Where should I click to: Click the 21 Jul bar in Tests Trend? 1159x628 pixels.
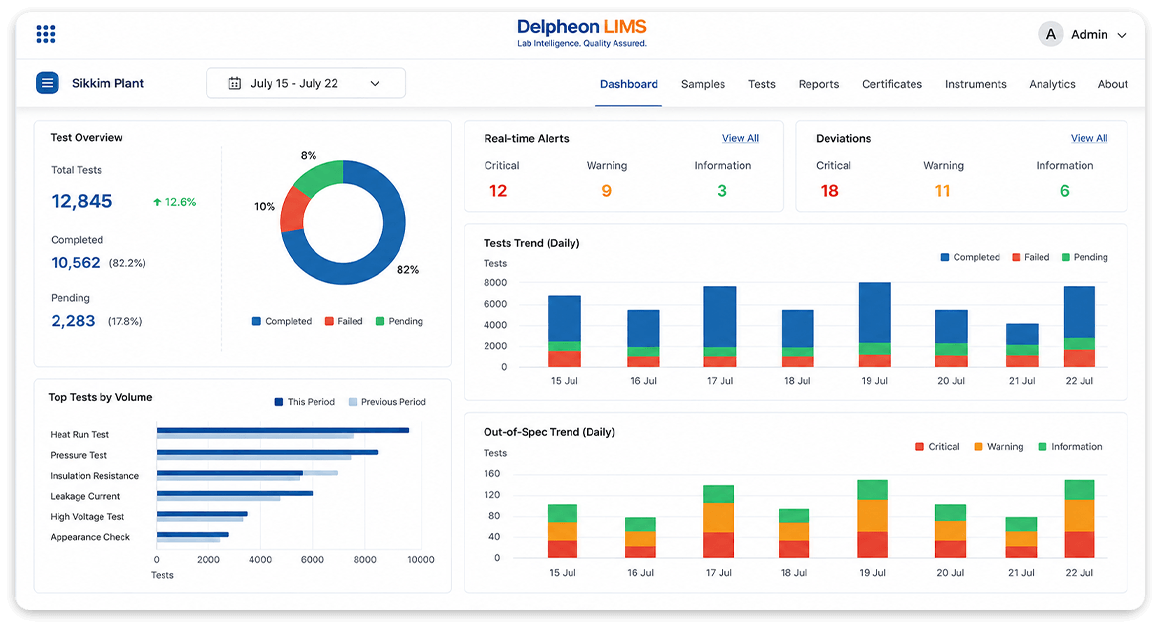pyautogui.click(x=1022, y=345)
